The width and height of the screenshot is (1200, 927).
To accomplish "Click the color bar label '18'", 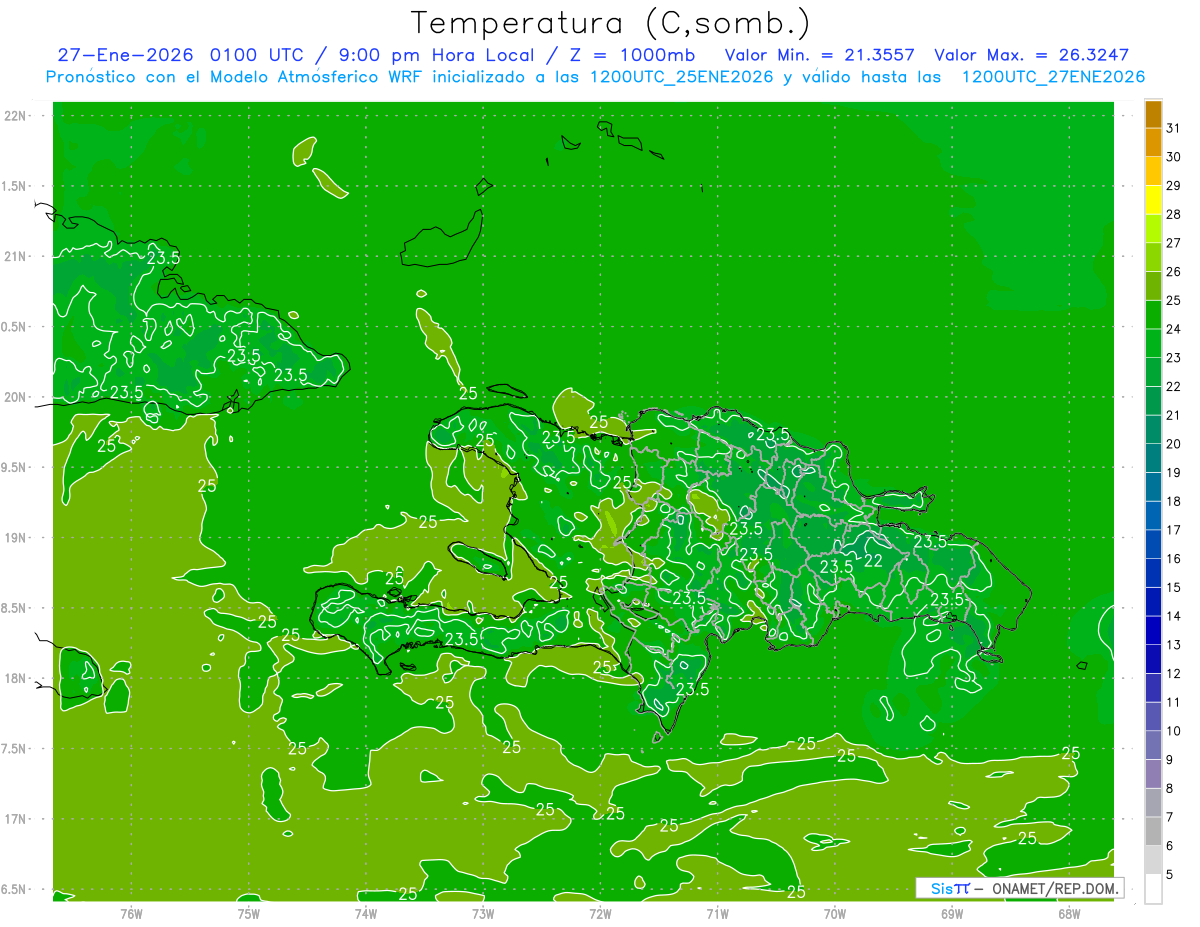I will pyautogui.click(x=1174, y=502).
